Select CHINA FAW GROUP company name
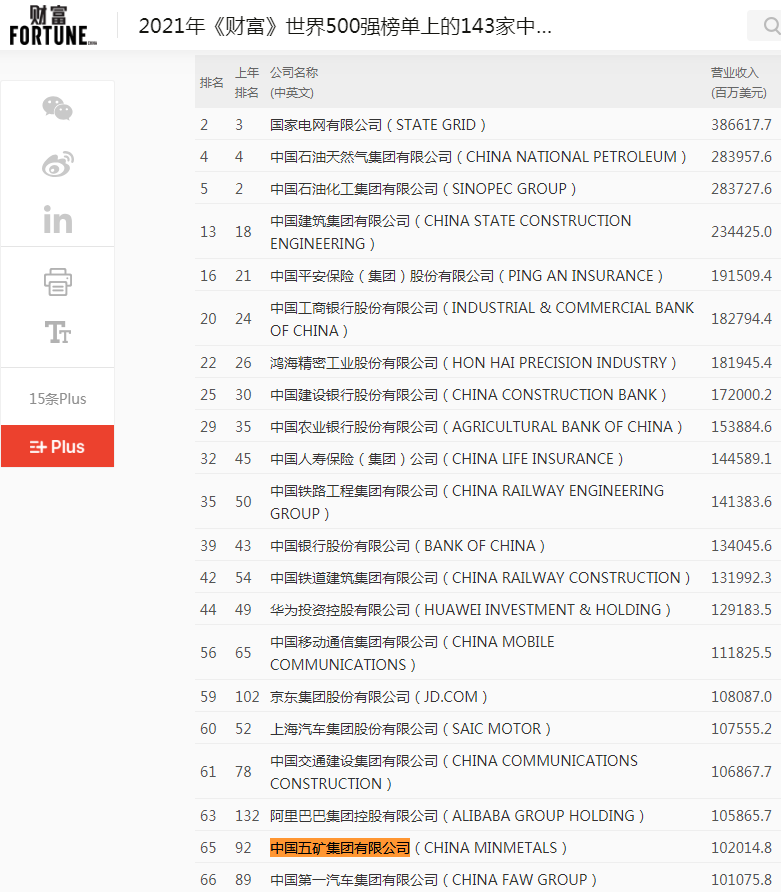This screenshot has width=781, height=892. 433,879
